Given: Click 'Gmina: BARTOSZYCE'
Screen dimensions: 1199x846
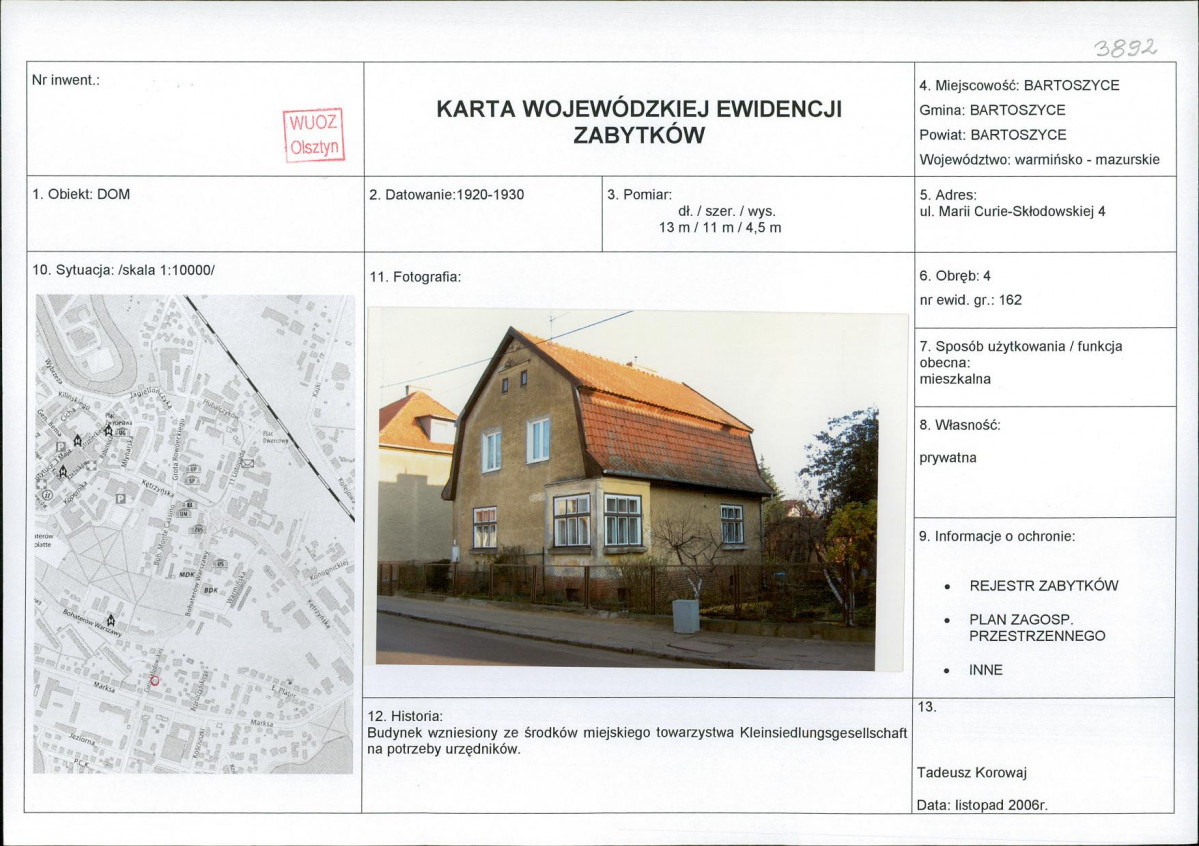Looking at the screenshot, I should (993, 109).
